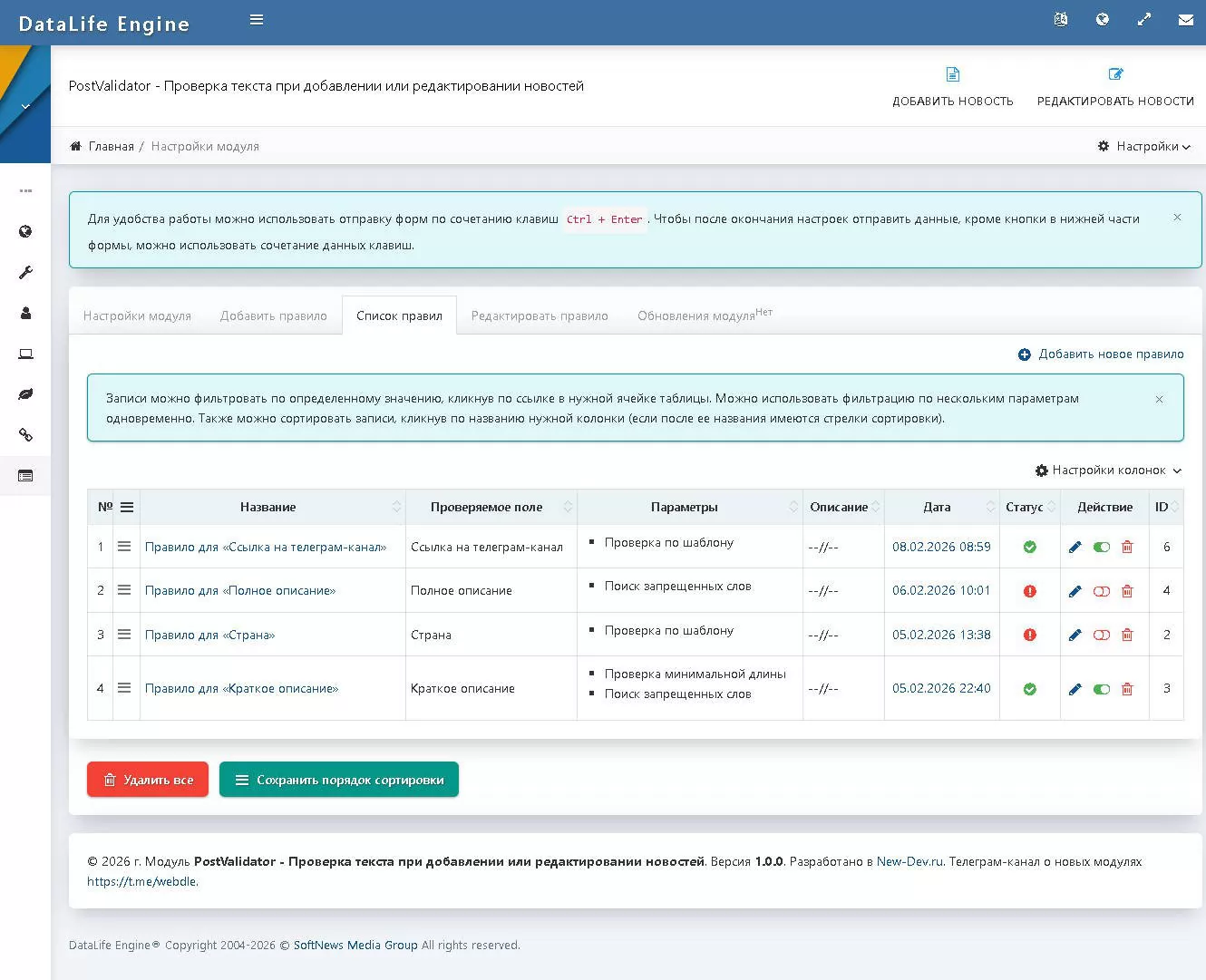Sort the table by the Дата column header
This screenshot has height=980, width=1206.
(938, 508)
